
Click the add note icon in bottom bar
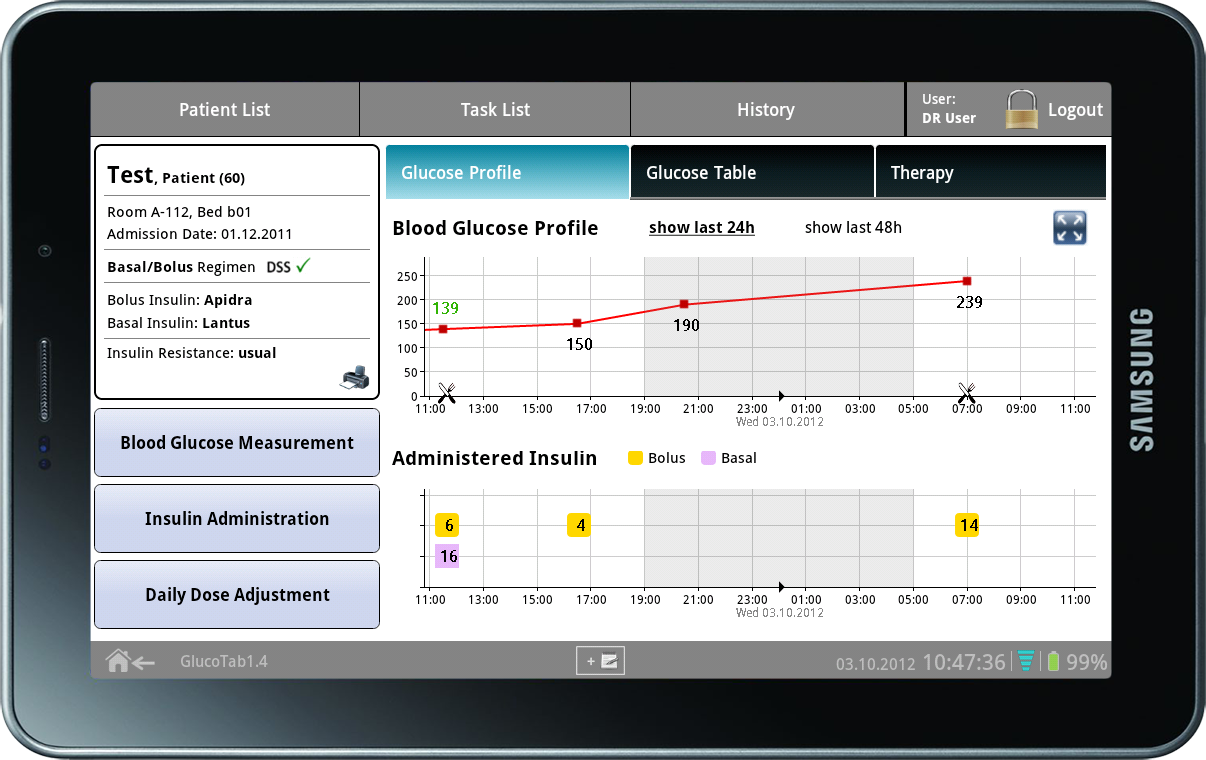coord(600,661)
